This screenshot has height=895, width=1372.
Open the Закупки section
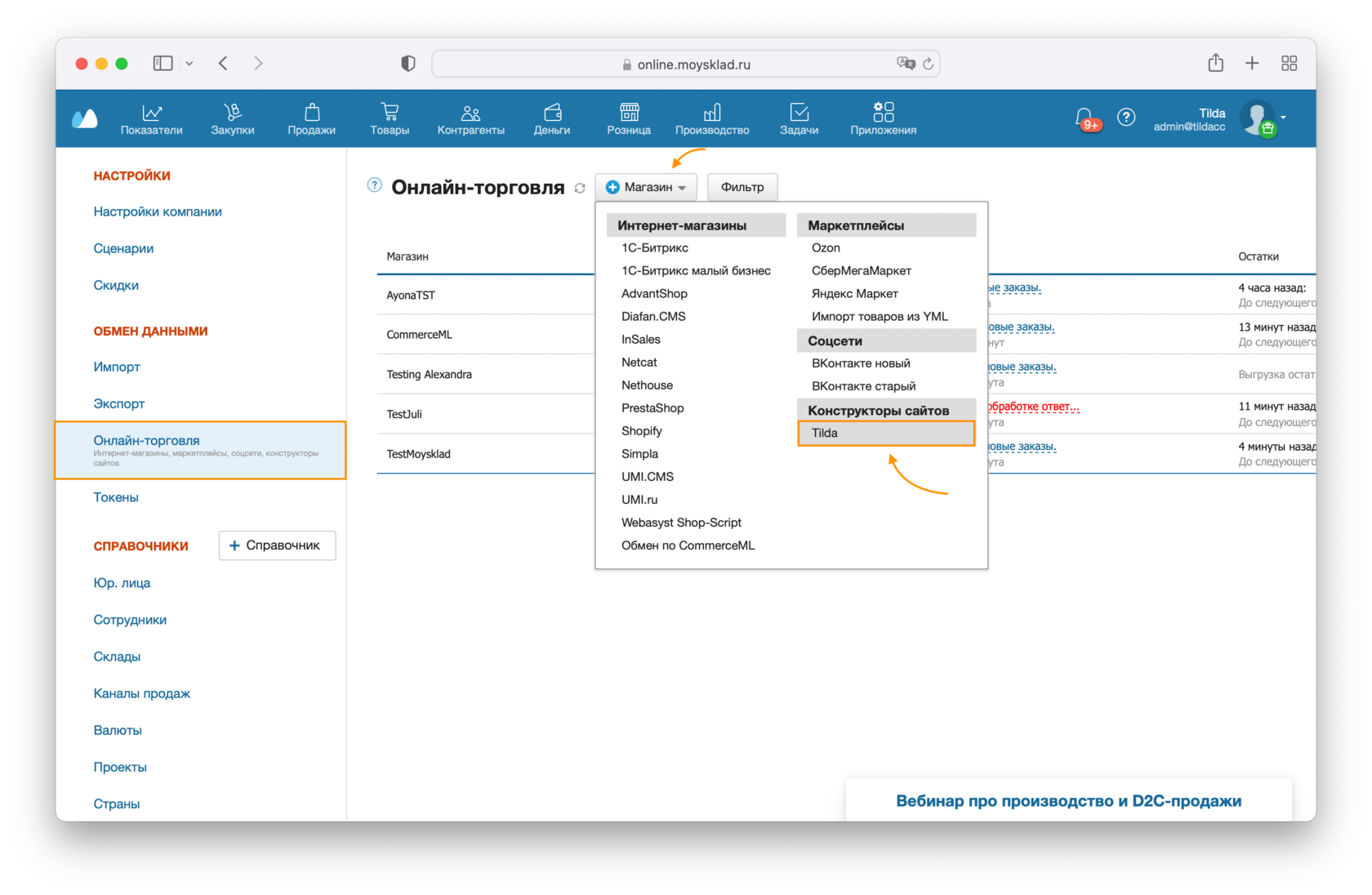[233, 119]
